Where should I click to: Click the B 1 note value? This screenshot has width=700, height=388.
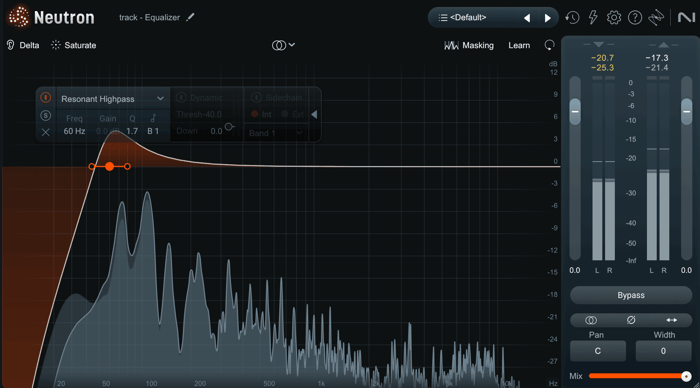[153, 131]
